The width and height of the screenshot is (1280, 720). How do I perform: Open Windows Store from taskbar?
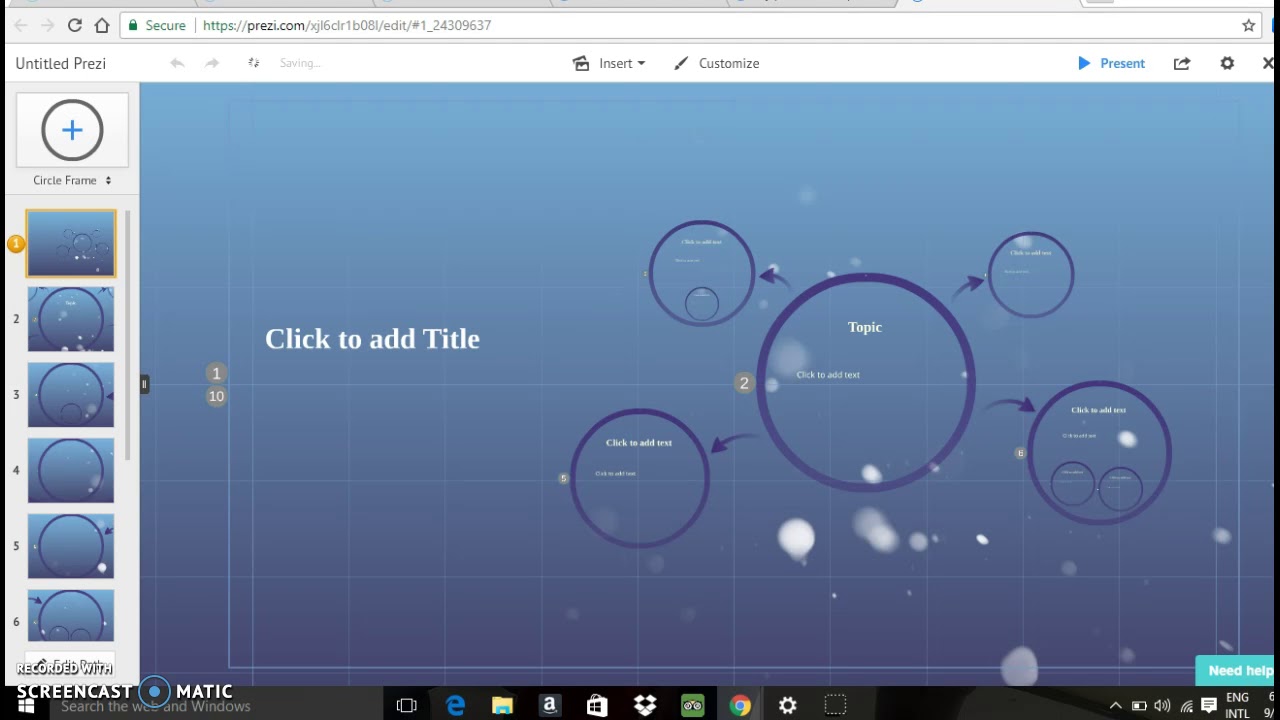click(x=597, y=706)
